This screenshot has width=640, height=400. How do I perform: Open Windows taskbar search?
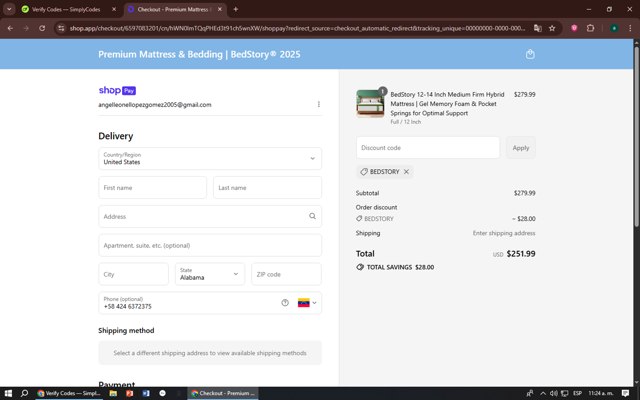[x=24, y=393]
